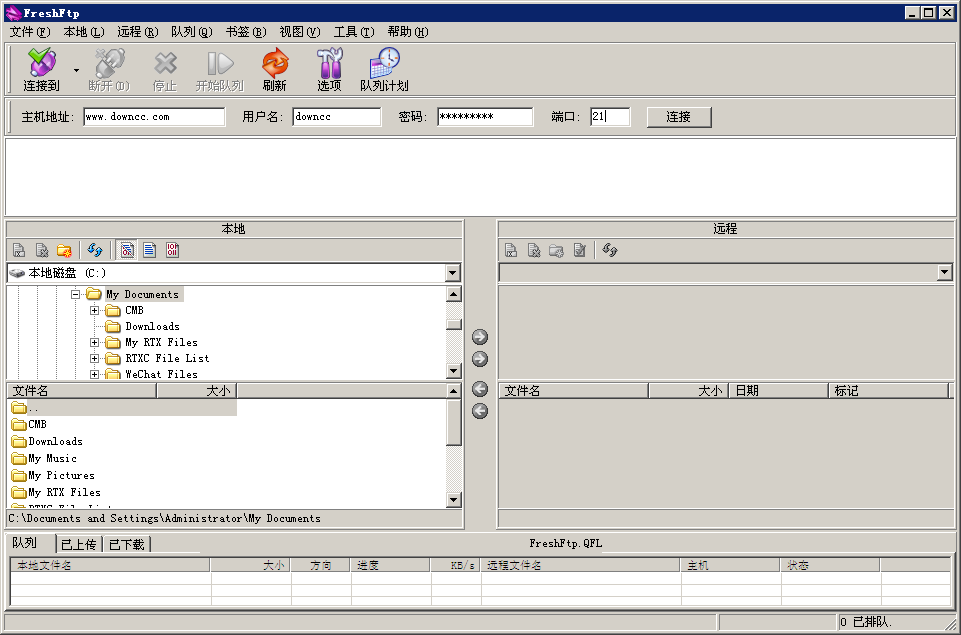
Task: Select ASCII transfer mode in local panel toolbar
Action: pos(149,250)
